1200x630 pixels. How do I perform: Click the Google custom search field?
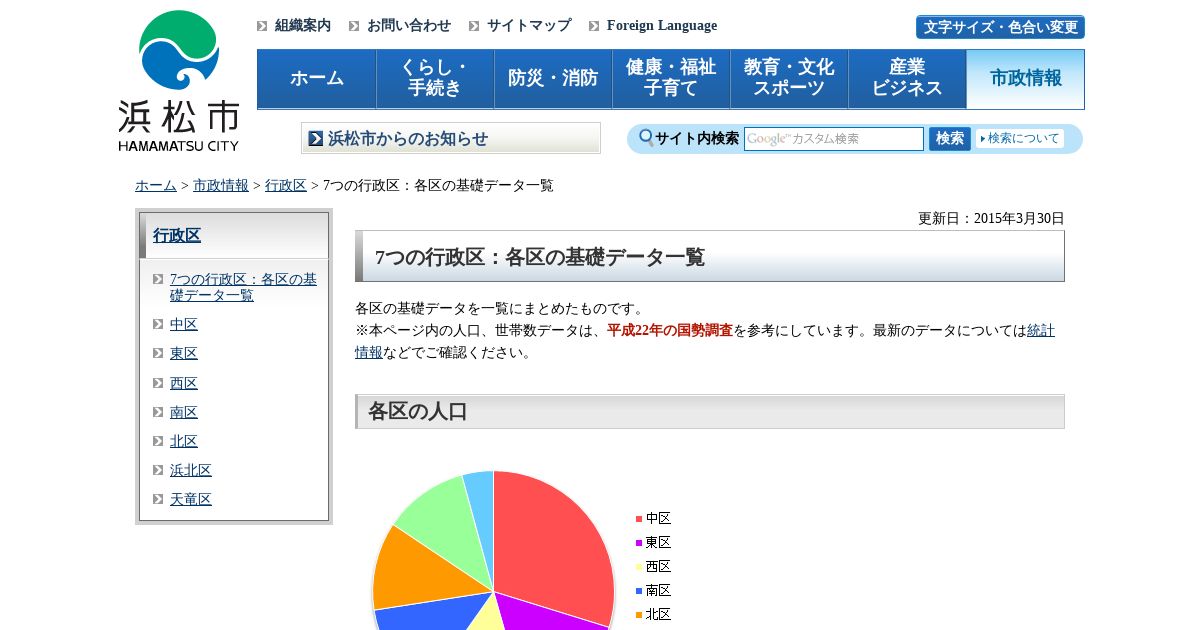pyautogui.click(x=834, y=139)
